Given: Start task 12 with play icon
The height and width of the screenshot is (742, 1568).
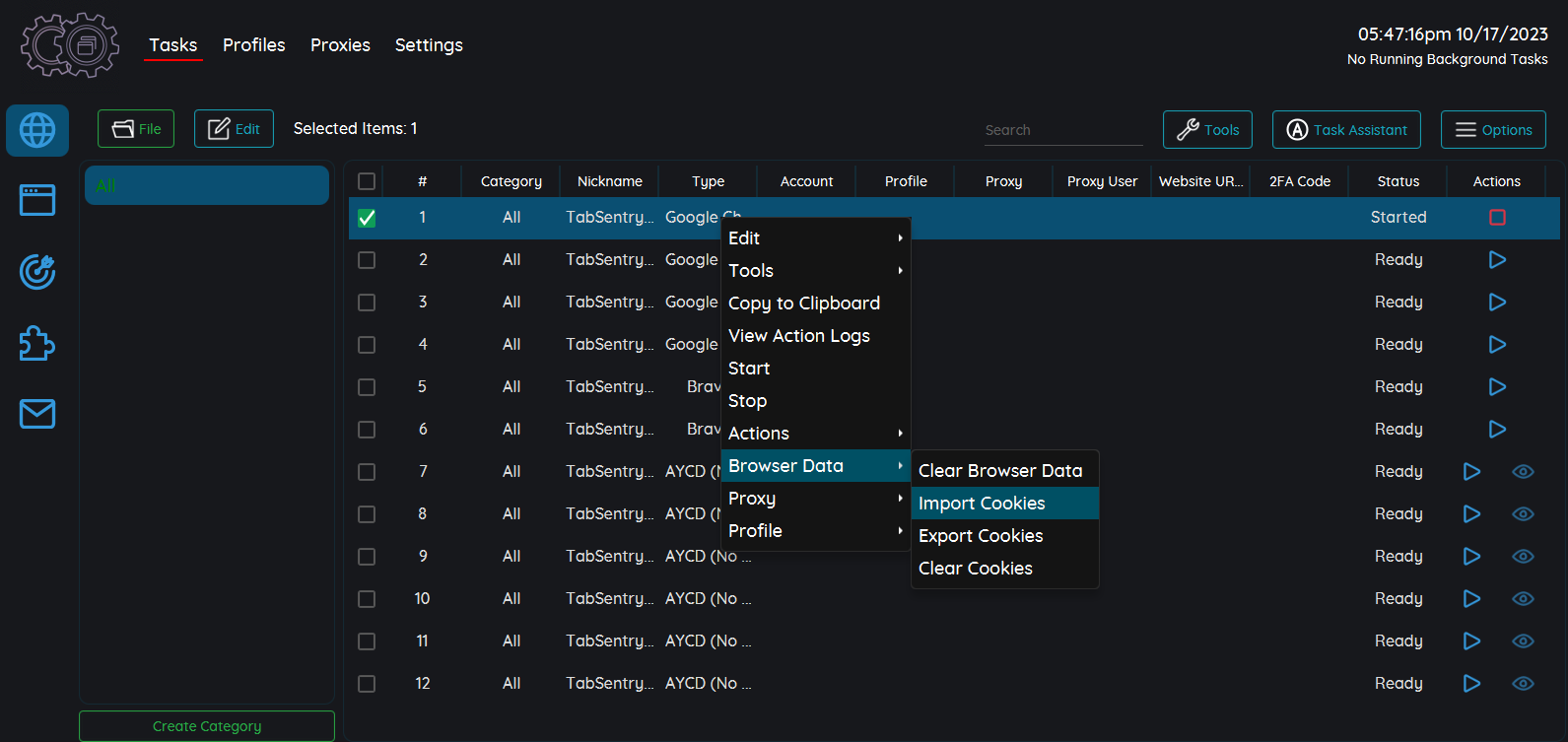Looking at the screenshot, I should coord(1471,683).
